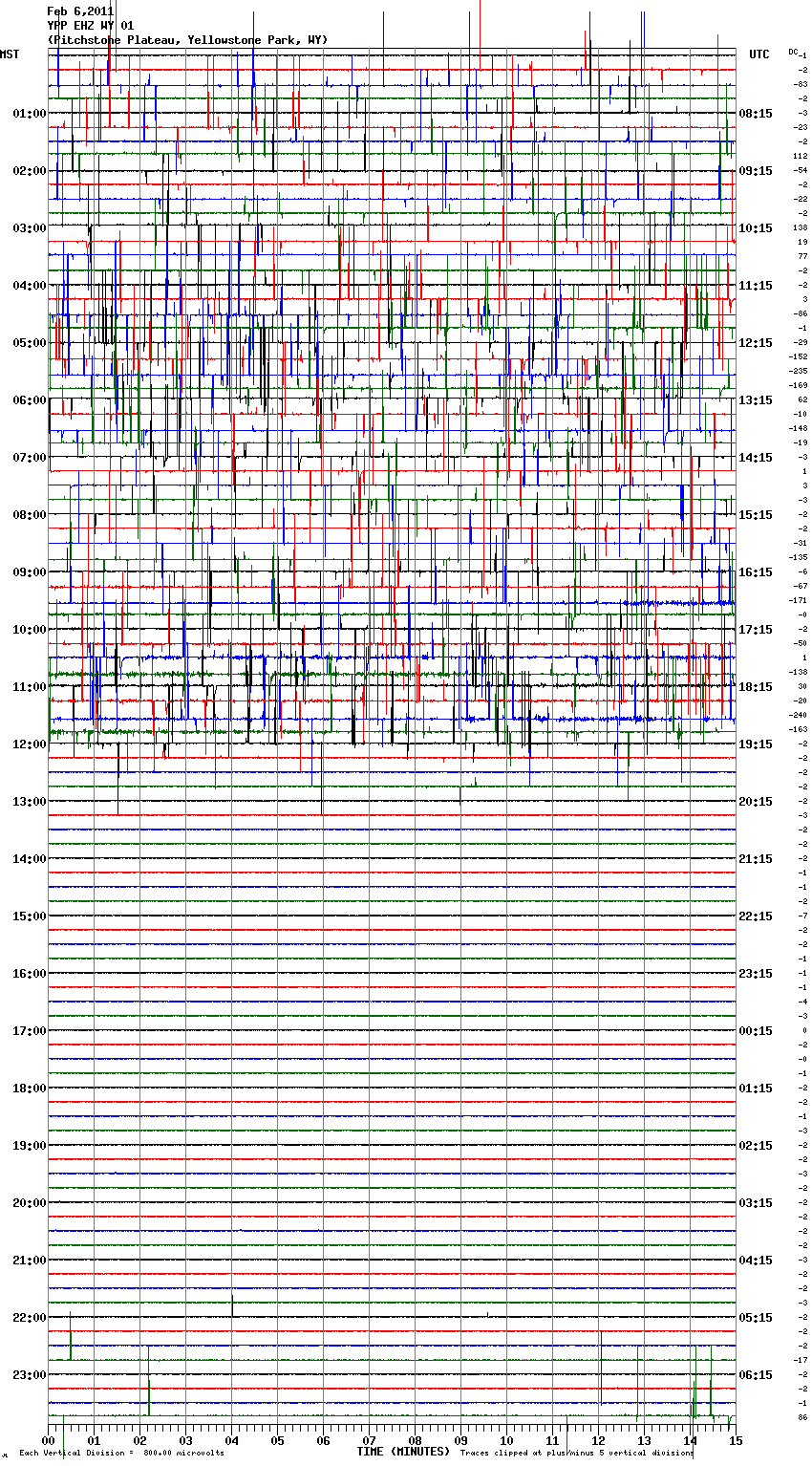Click the 19:15 UTC time label
The width and height of the screenshot is (812, 1466).
coord(756,744)
